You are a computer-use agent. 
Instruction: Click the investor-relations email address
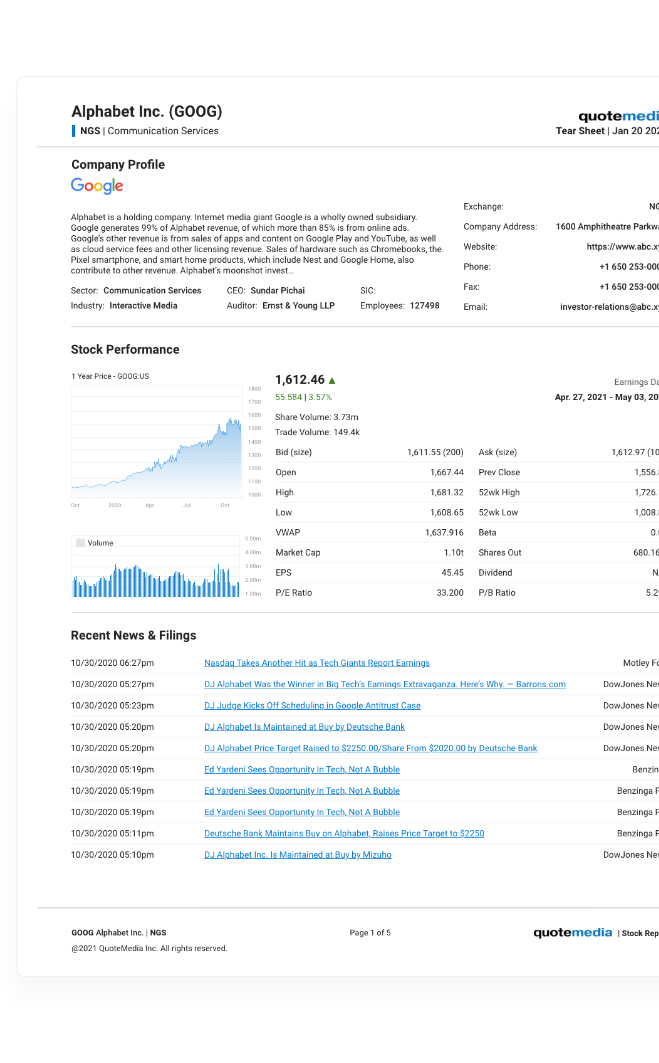(609, 307)
